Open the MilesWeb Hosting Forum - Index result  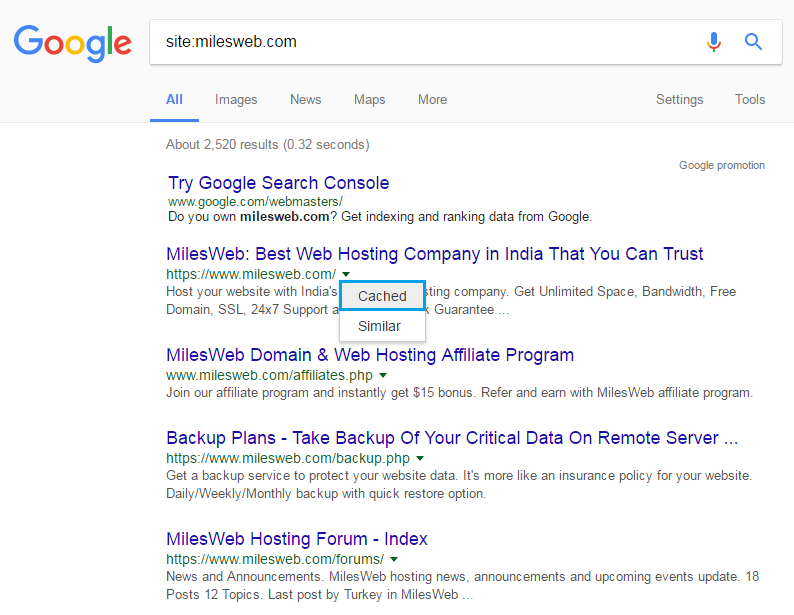pyautogui.click(x=296, y=539)
